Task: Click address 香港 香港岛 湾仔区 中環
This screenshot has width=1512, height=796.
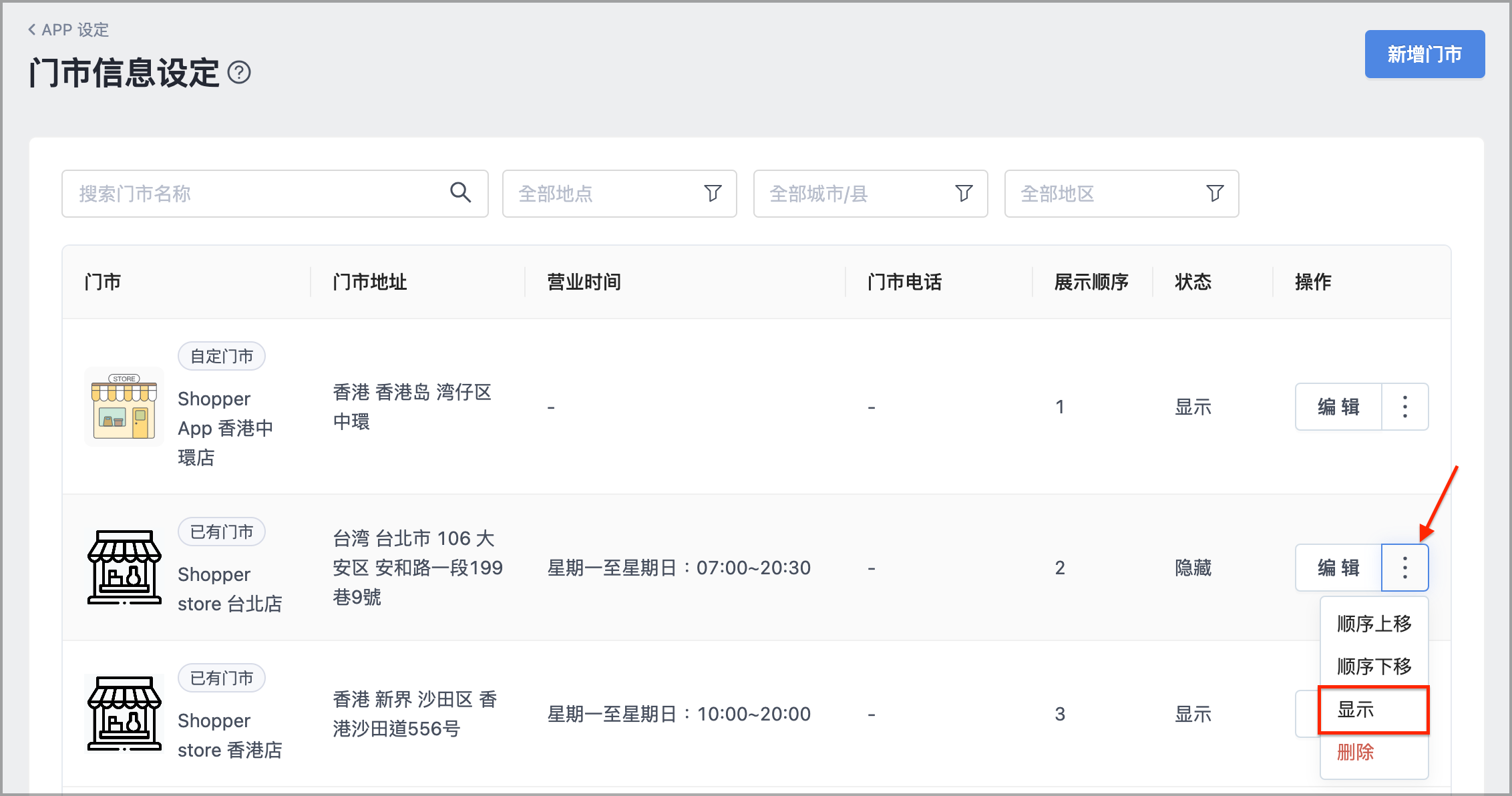Action: 412,407
